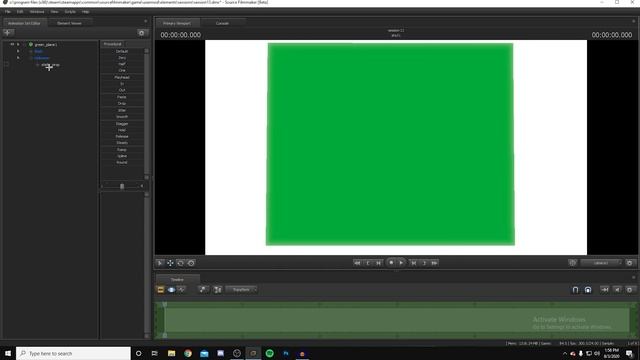Image resolution: width=640 pixels, height=360 pixels.
Task: Select the screen-space manipulator tool under viewport
Action: coord(191,263)
